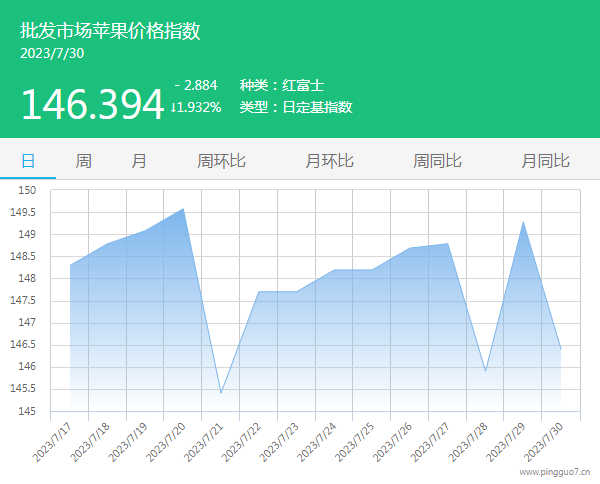The width and height of the screenshot is (600, 484).
Task: Click the 批发市场苹果价格指数 title
Action: (110, 31)
